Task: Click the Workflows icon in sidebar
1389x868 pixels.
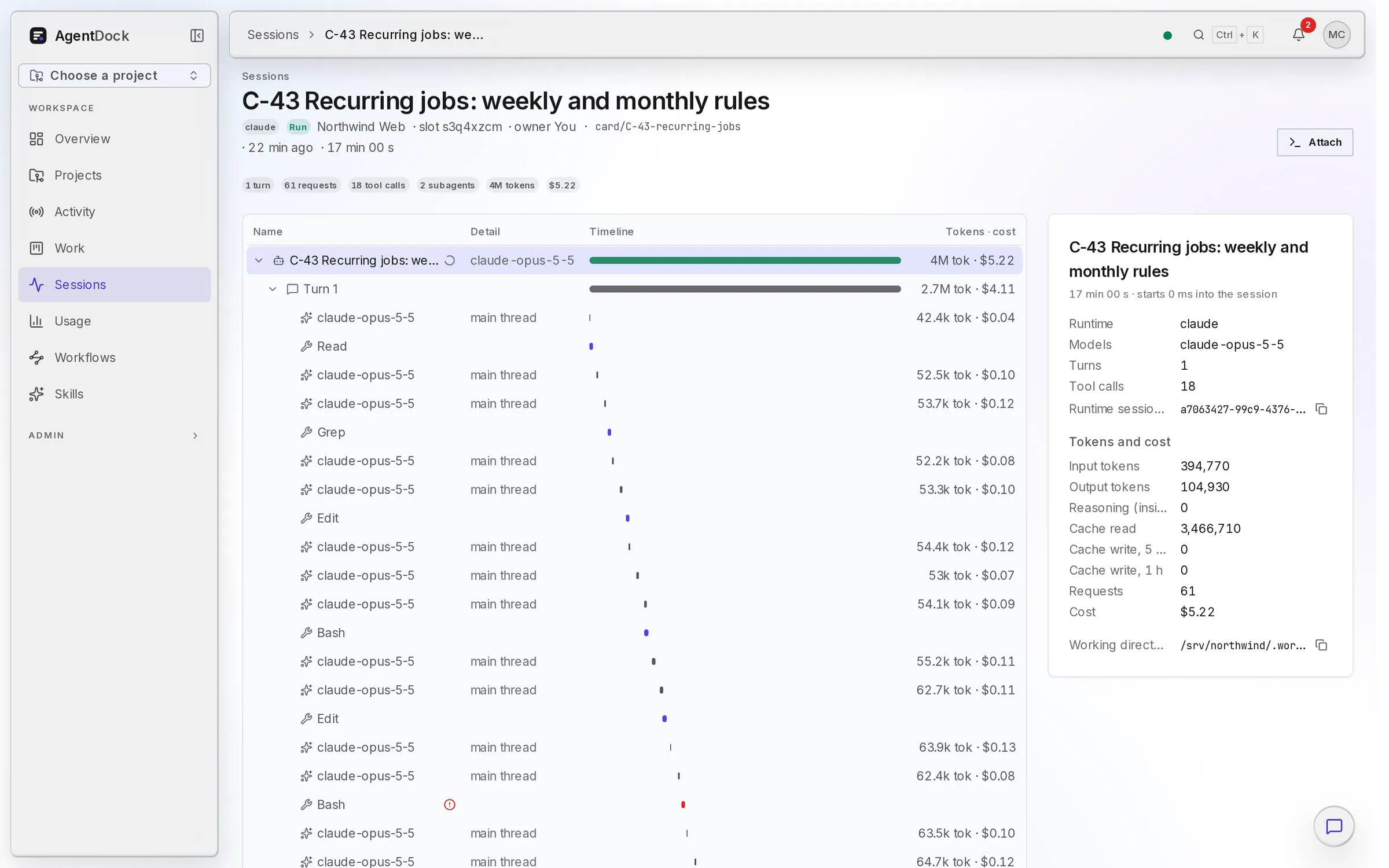Action: pyautogui.click(x=36, y=358)
